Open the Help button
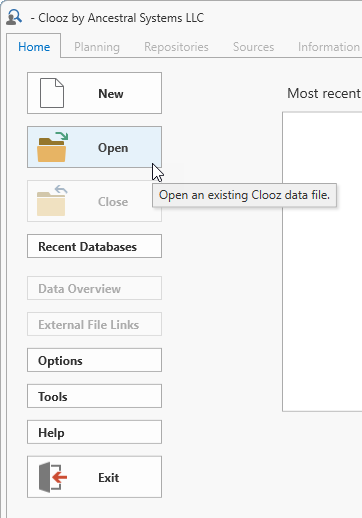This screenshot has height=518, width=362. click(x=94, y=432)
